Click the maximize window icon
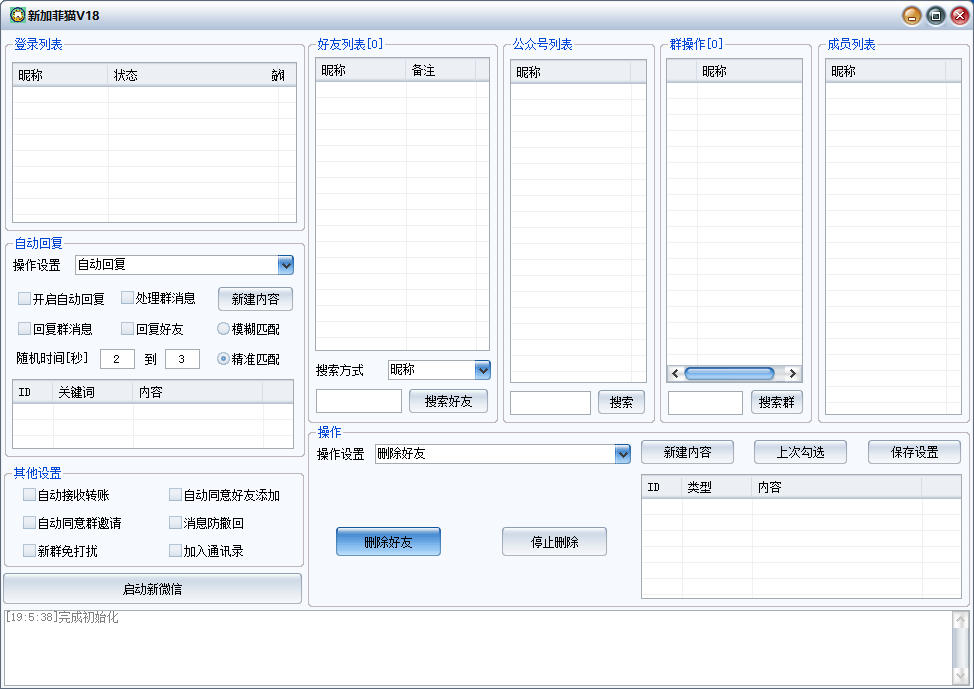 pos(935,15)
